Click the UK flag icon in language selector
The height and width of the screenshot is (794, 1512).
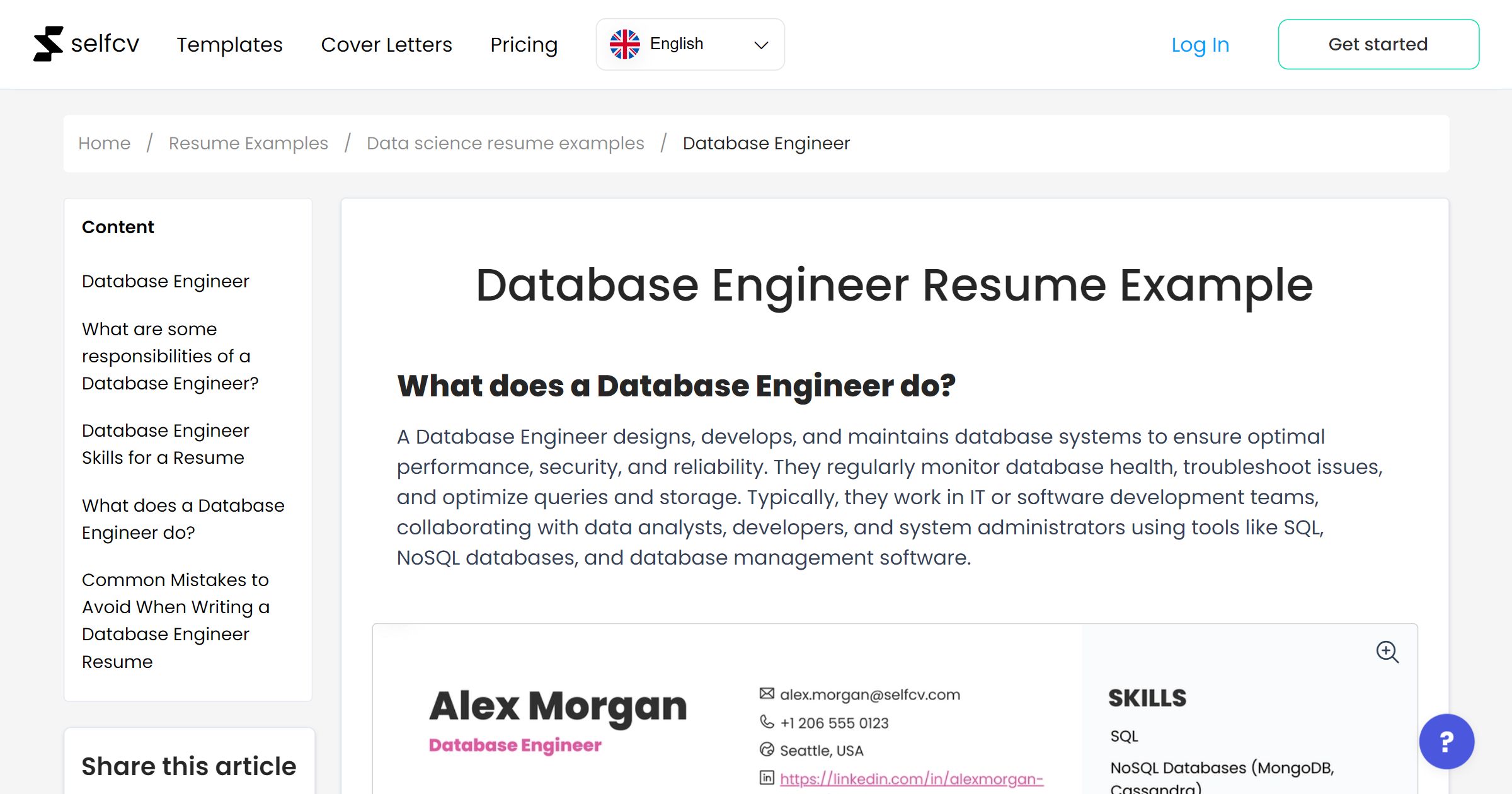pyautogui.click(x=626, y=43)
